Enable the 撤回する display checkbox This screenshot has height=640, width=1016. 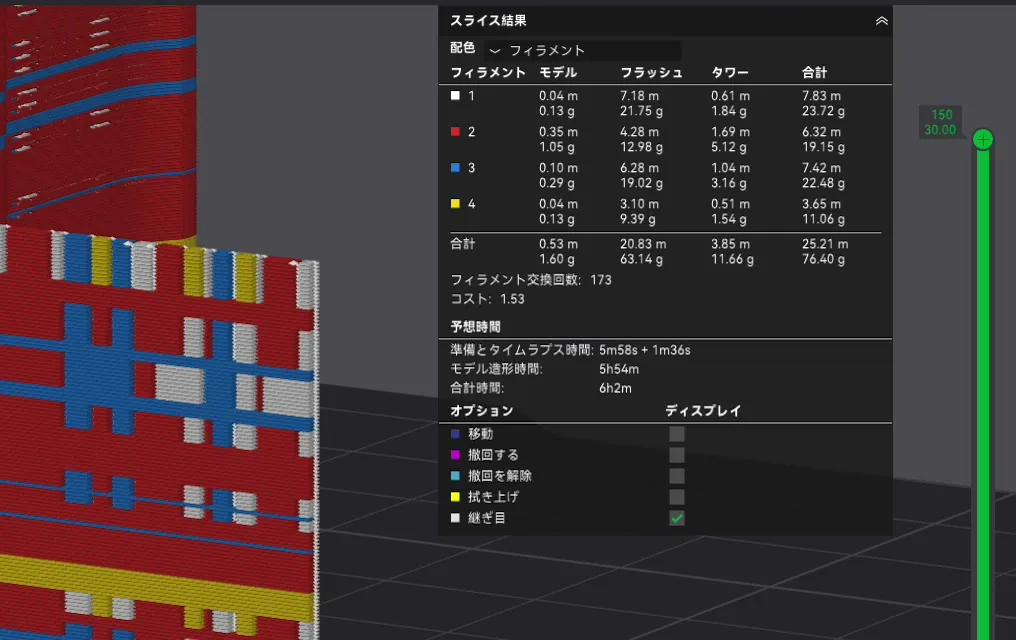pos(676,455)
